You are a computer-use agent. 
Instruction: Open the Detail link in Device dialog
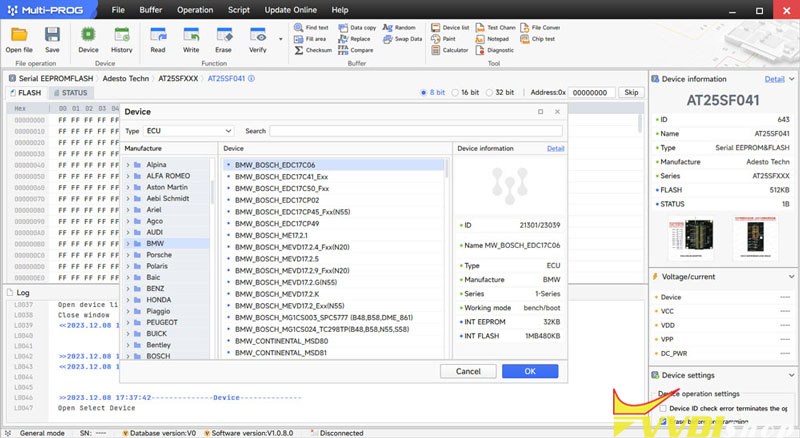coord(555,149)
